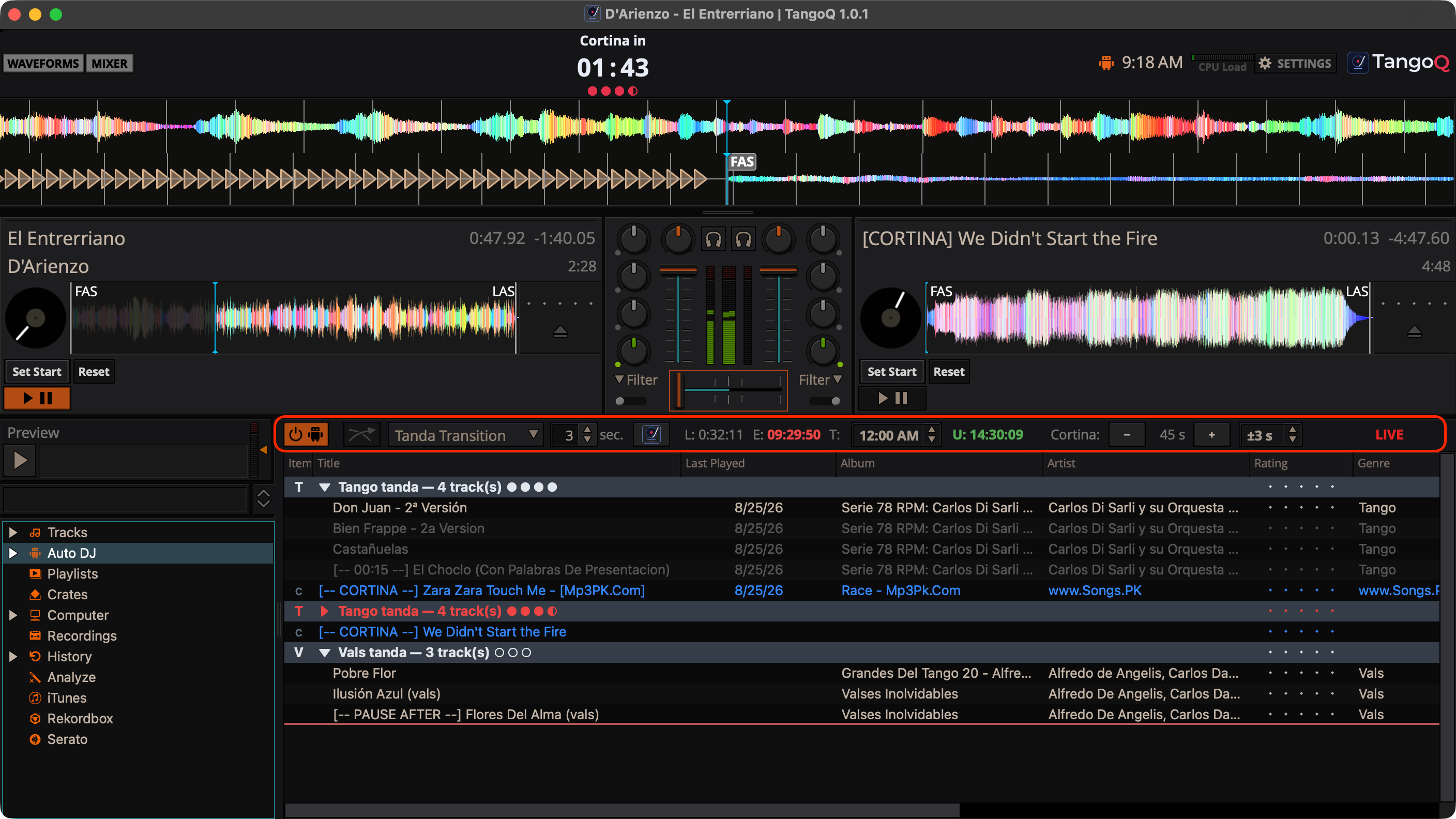Switch to the WAVEFORMS view tab
Viewport: 1456px width, 819px height.
coord(43,63)
